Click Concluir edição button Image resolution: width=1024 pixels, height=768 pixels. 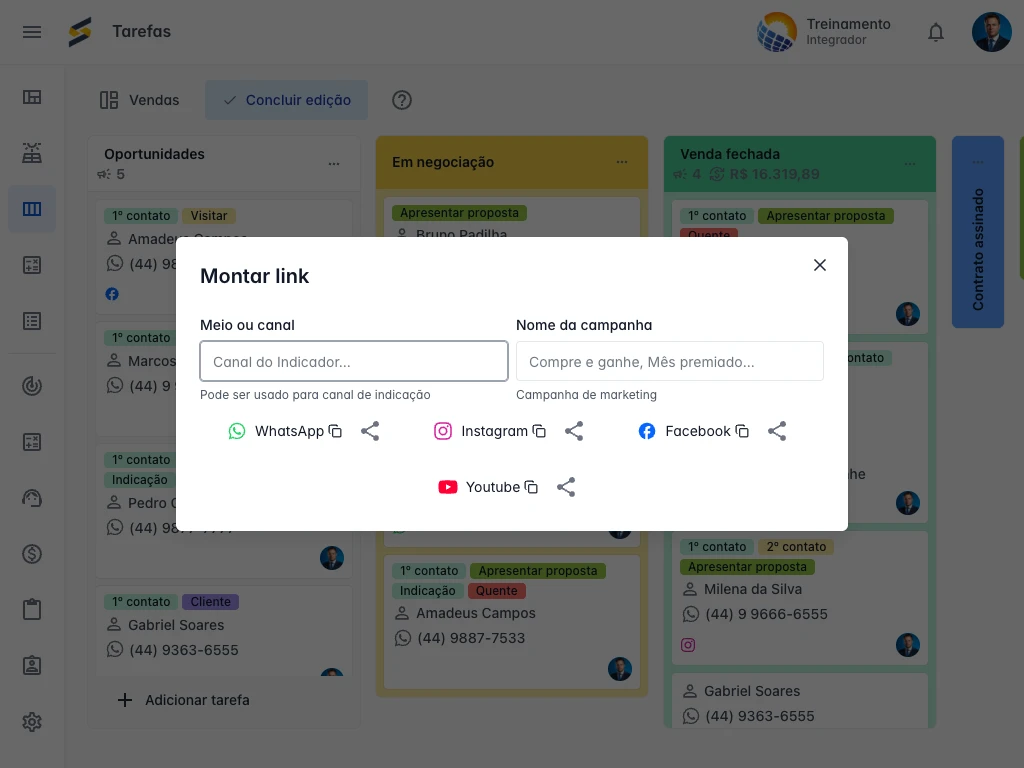[286, 100]
